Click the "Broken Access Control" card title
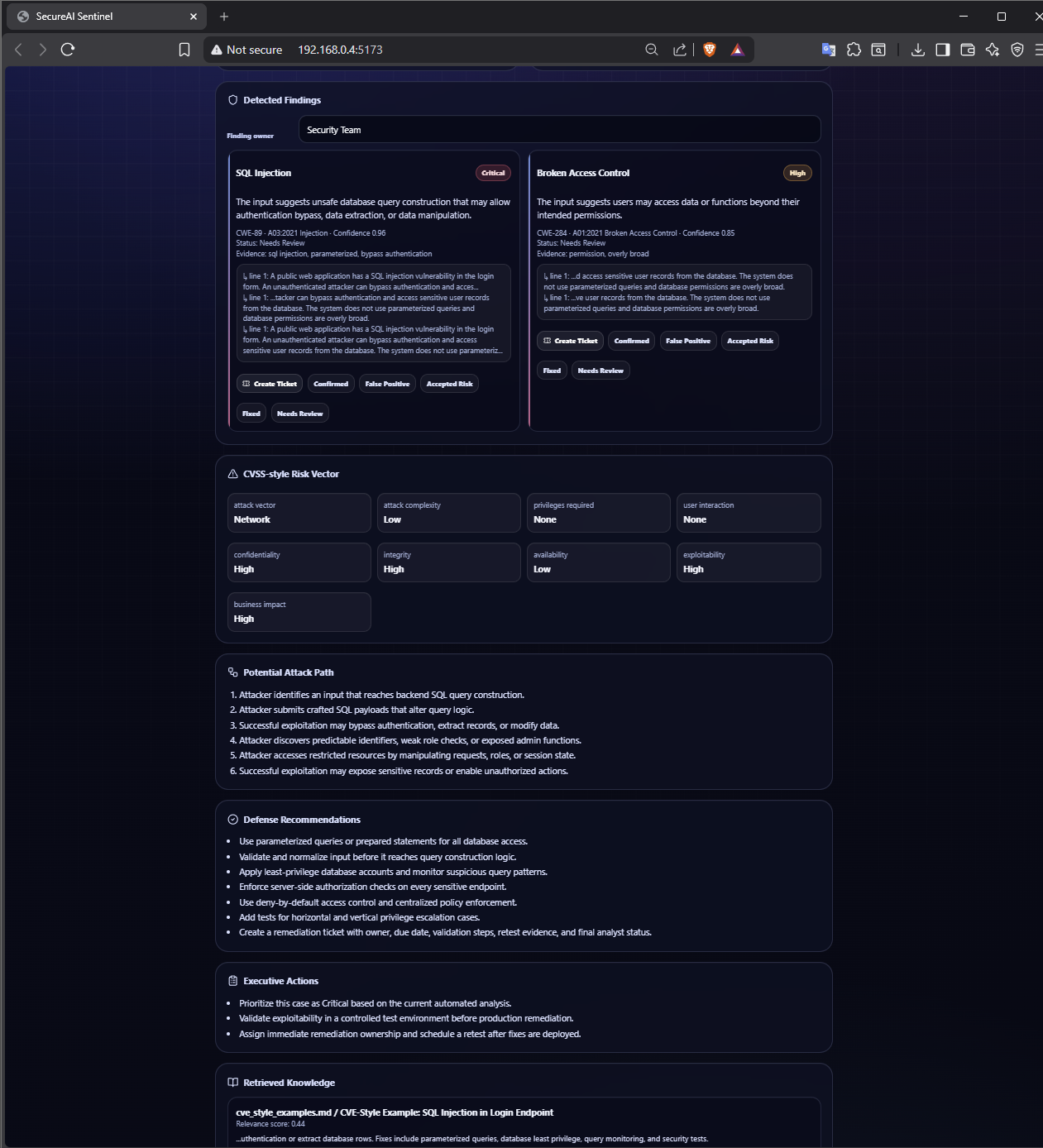This screenshot has width=1043, height=1148. coord(583,173)
